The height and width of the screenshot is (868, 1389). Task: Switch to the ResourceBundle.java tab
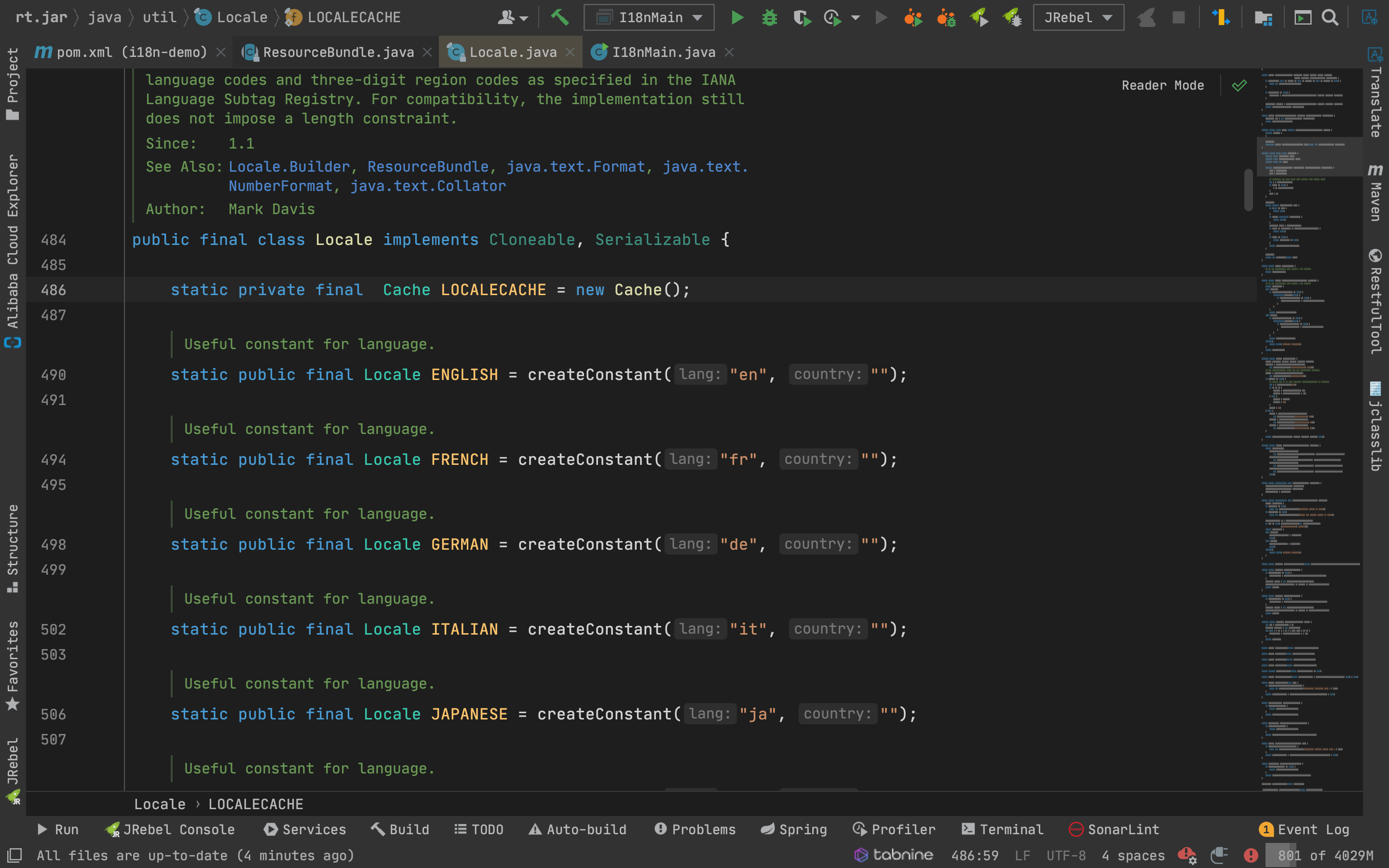[338, 52]
